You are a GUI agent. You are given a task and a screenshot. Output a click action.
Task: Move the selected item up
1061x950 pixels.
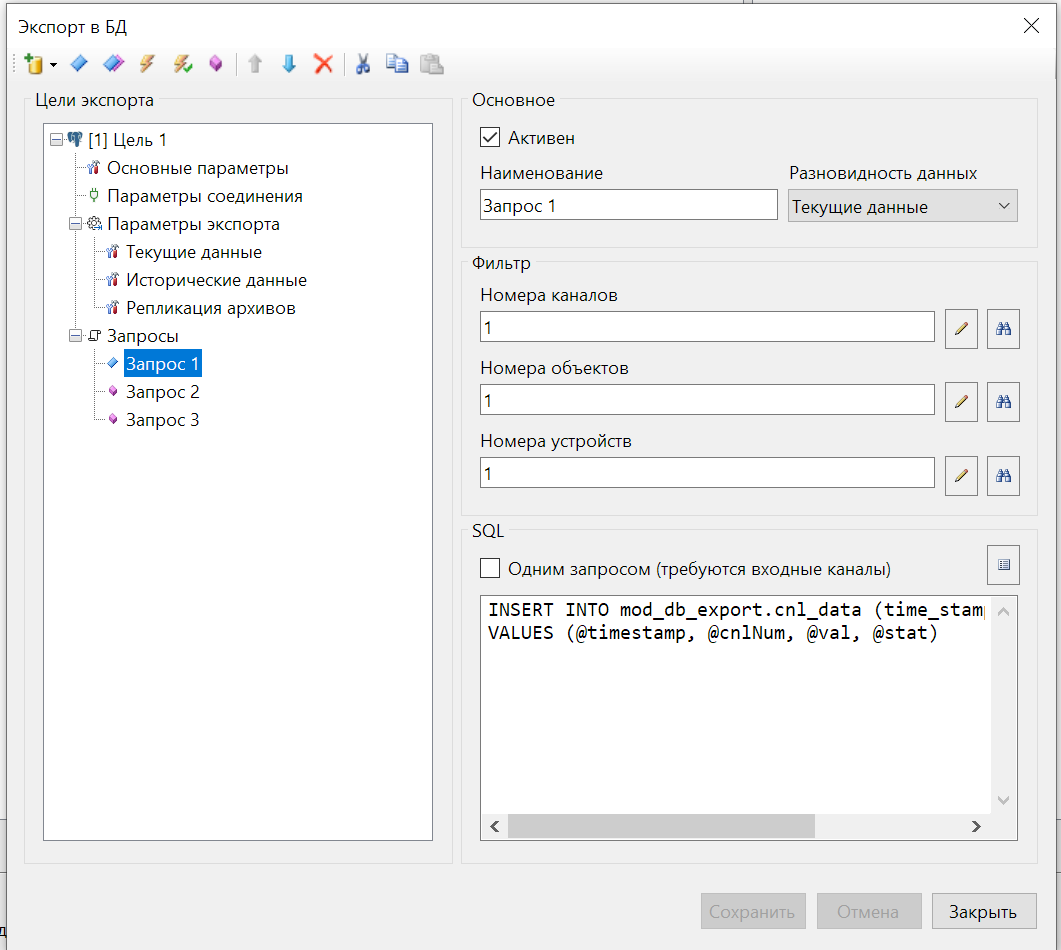[255, 64]
